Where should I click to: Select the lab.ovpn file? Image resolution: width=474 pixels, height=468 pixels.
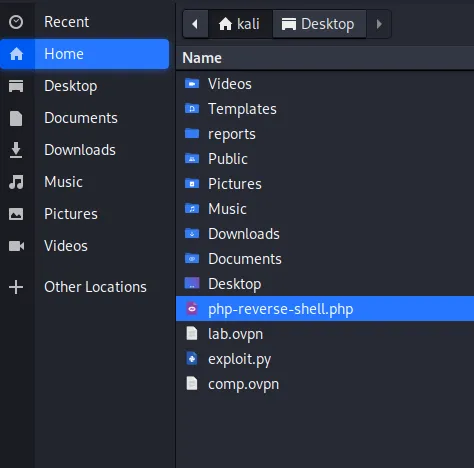tap(325, 334)
